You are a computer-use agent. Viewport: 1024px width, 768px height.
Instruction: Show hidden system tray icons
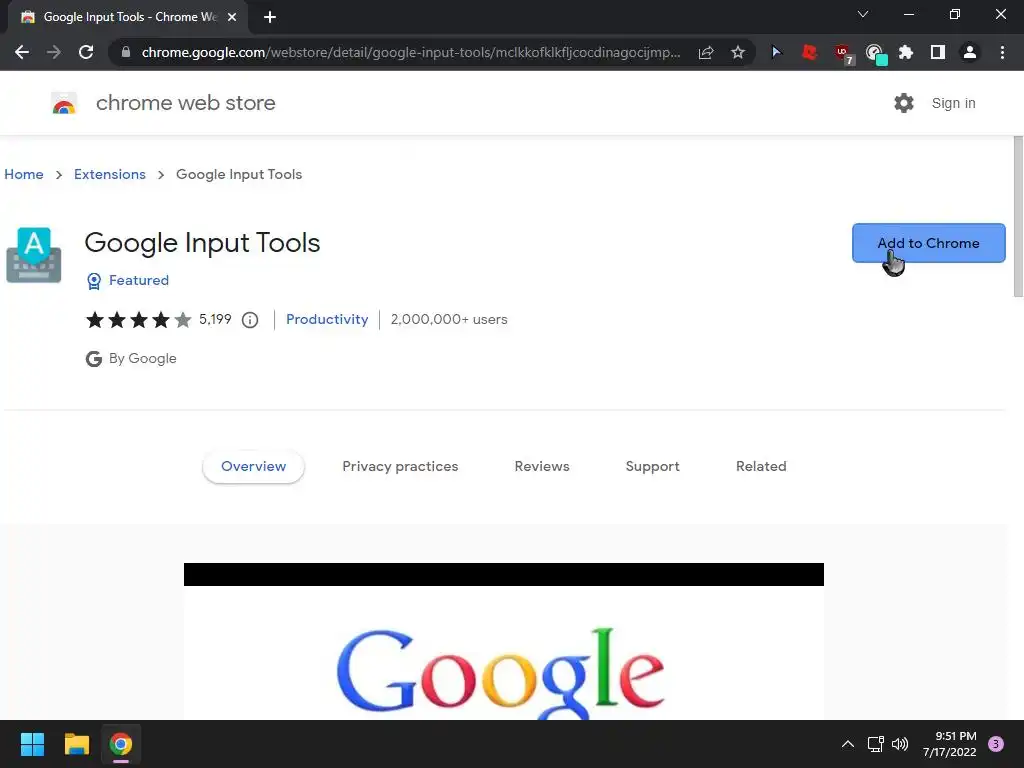click(x=848, y=744)
